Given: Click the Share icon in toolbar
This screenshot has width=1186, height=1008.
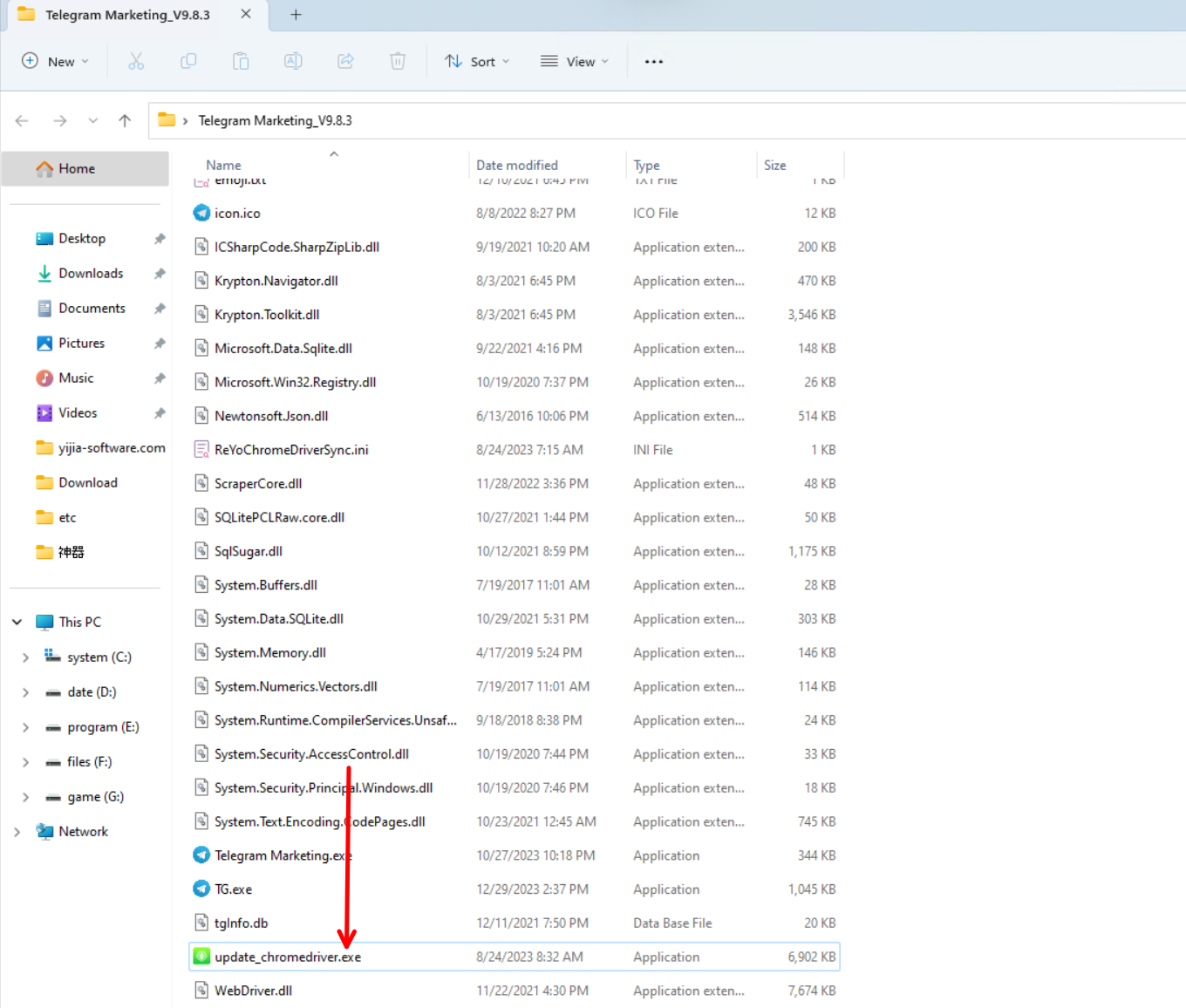Looking at the screenshot, I should click(345, 61).
